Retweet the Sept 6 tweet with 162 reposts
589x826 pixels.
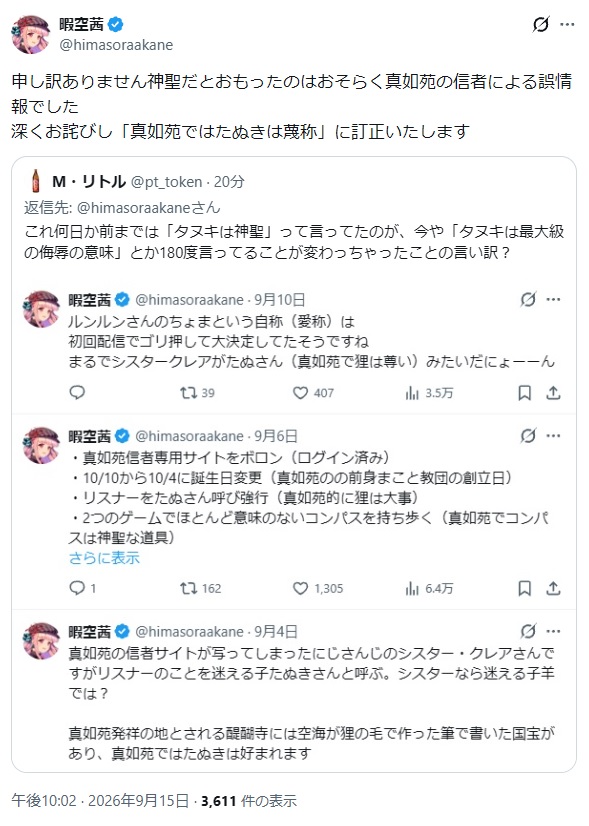pyautogui.click(x=200, y=588)
